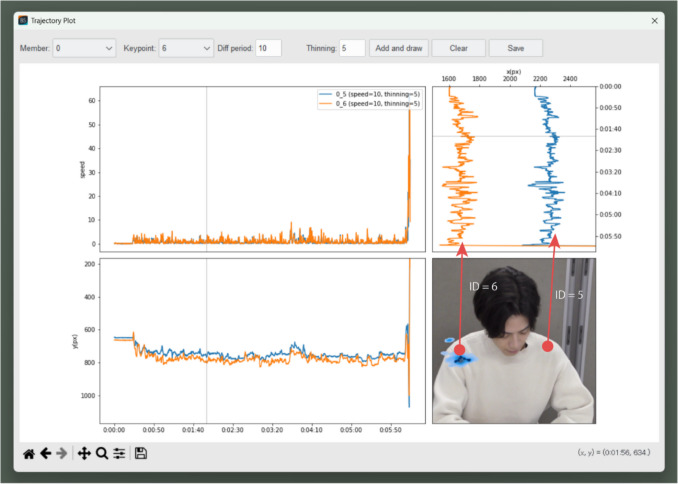Screen dimensions: 678x484
Task: Click the horizontal time cursor in x(px) plot
Action: coord(514,136)
